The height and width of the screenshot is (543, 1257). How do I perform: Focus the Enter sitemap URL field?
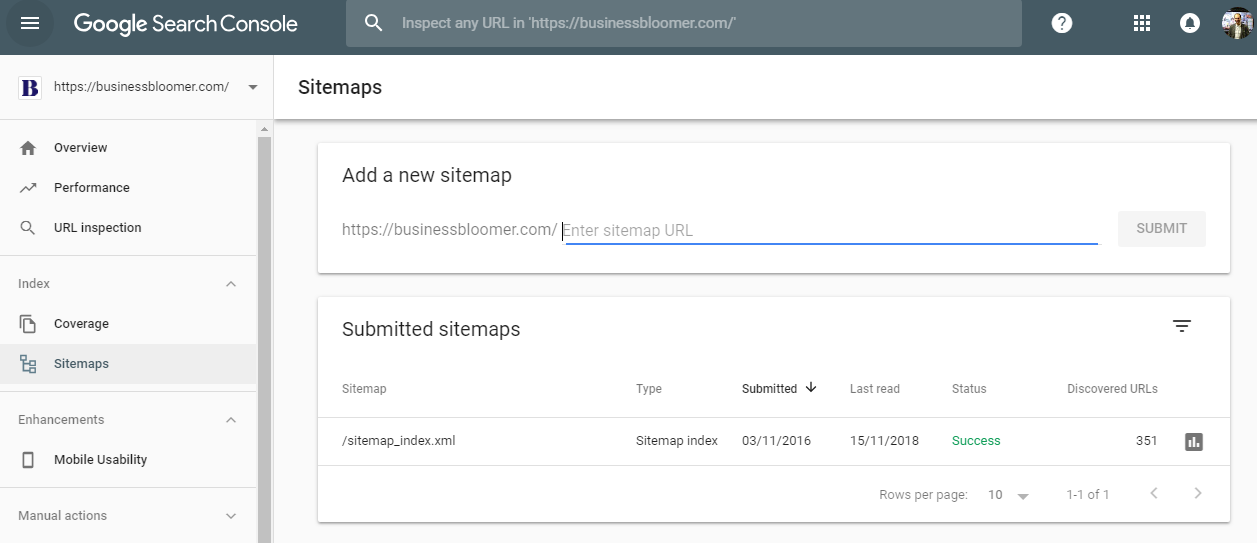coord(830,230)
